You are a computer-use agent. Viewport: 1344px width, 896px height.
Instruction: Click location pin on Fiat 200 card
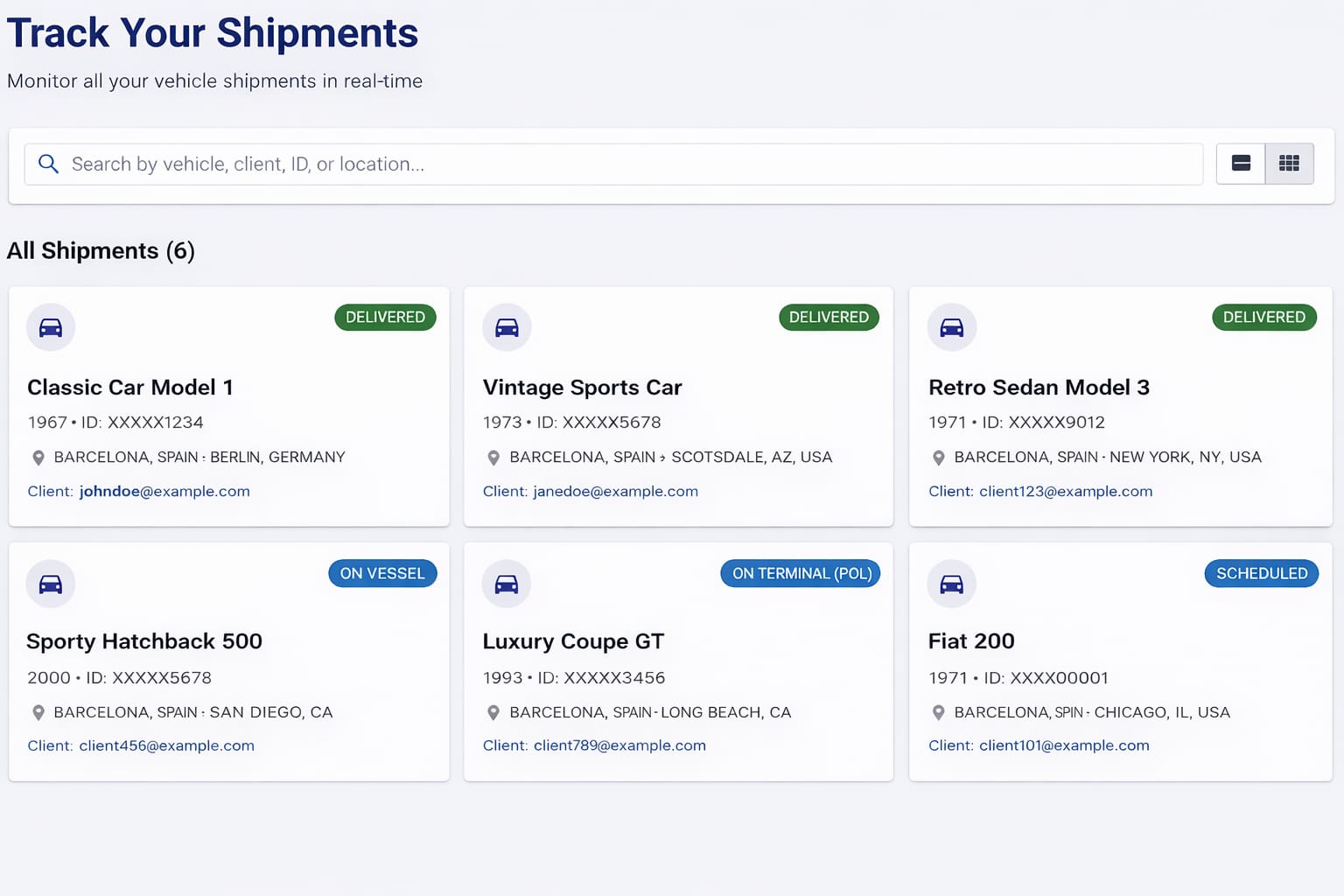[938, 713]
